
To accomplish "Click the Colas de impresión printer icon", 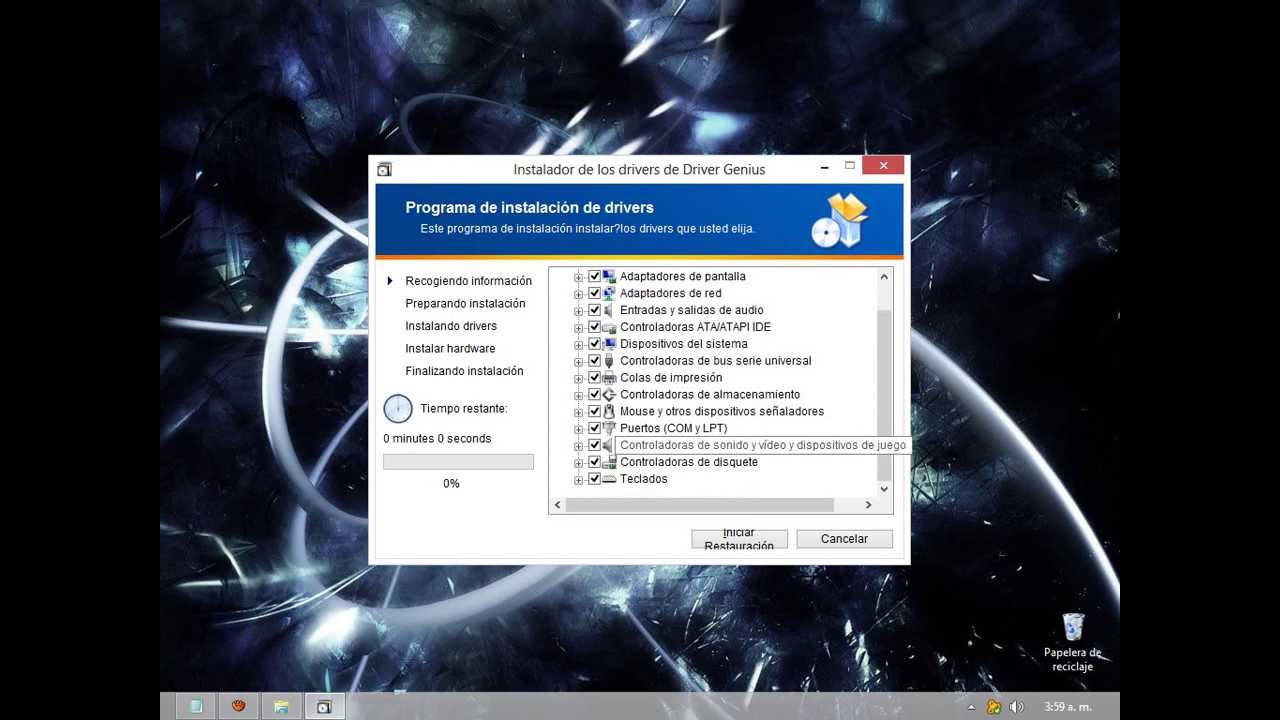I will [609, 378].
